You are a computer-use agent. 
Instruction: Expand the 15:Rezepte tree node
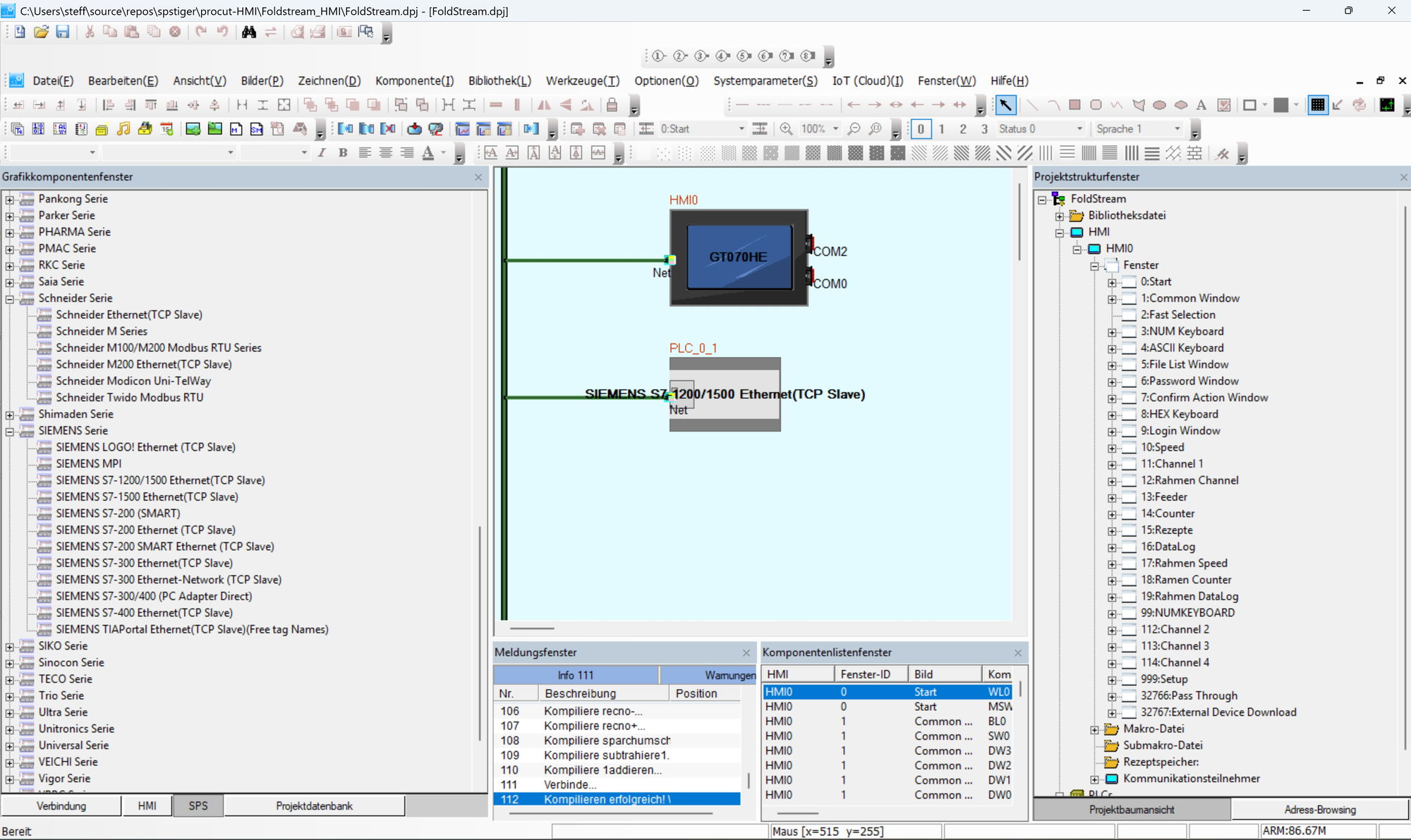(x=1112, y=530)
